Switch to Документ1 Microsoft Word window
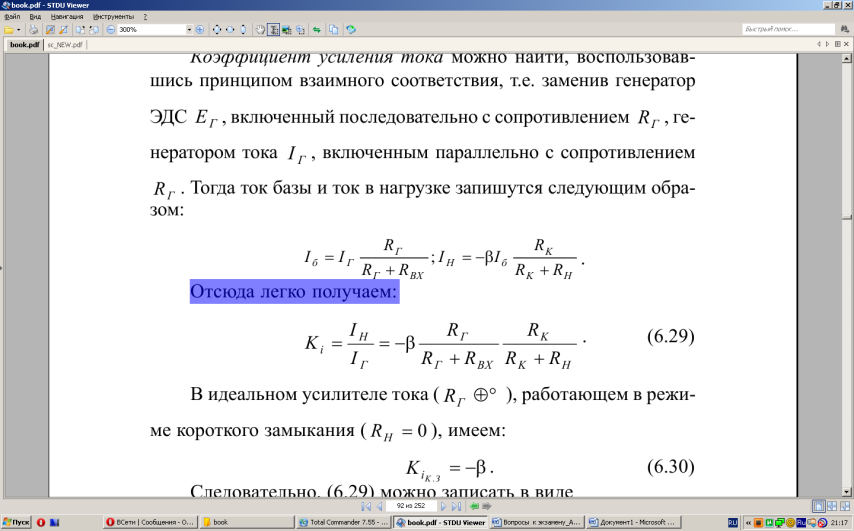The width and height of the screenshot is (854, 531). coord(634,522)
